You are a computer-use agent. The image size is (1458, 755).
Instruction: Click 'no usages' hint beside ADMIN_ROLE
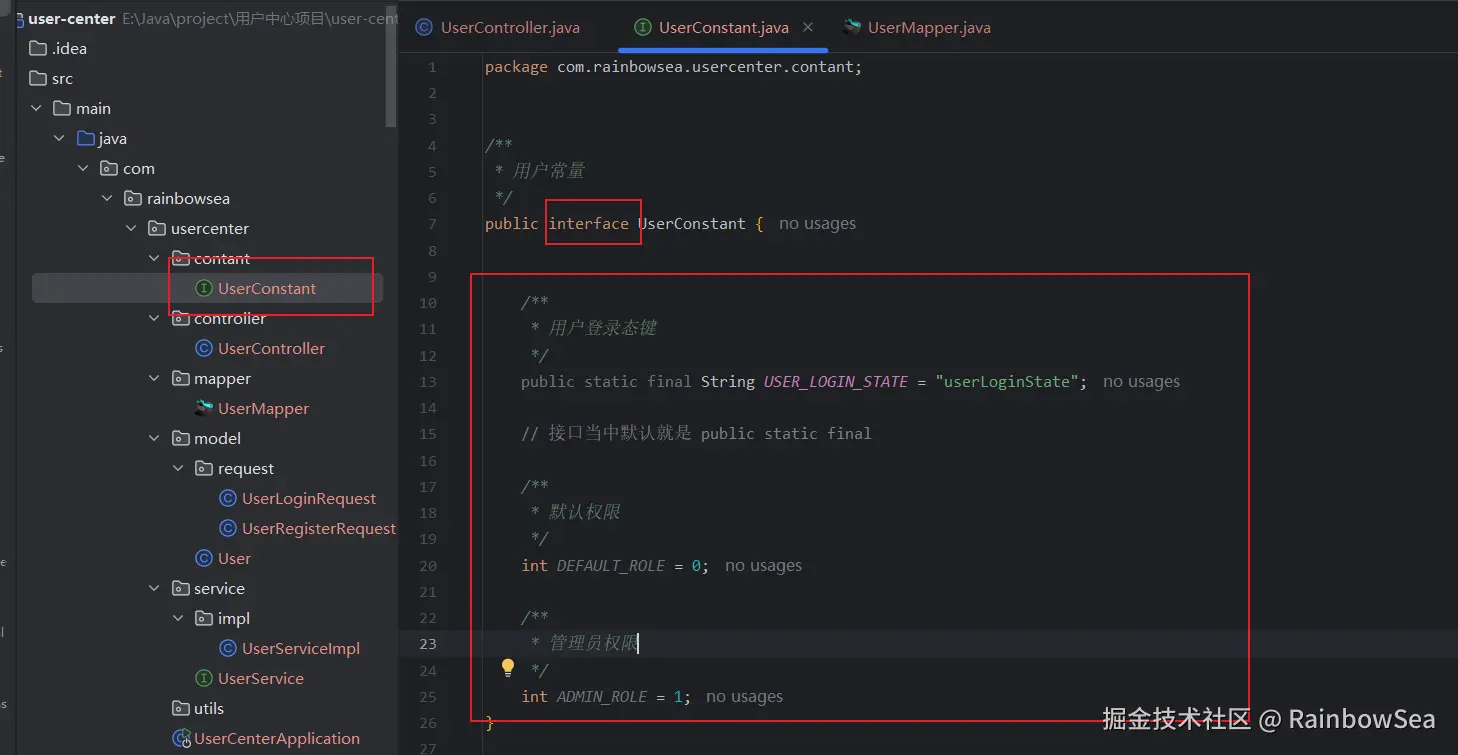(x=744, y=696)
